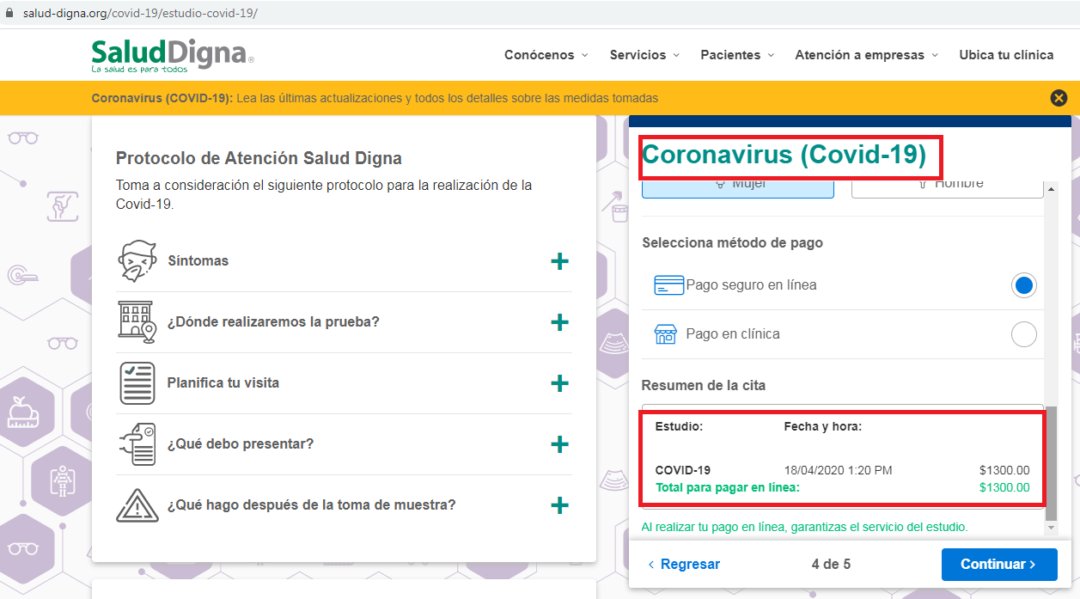The image size is (1080, 599).
Task: Close the Coronavirus yellow banner
Action: pos(1059,98)
